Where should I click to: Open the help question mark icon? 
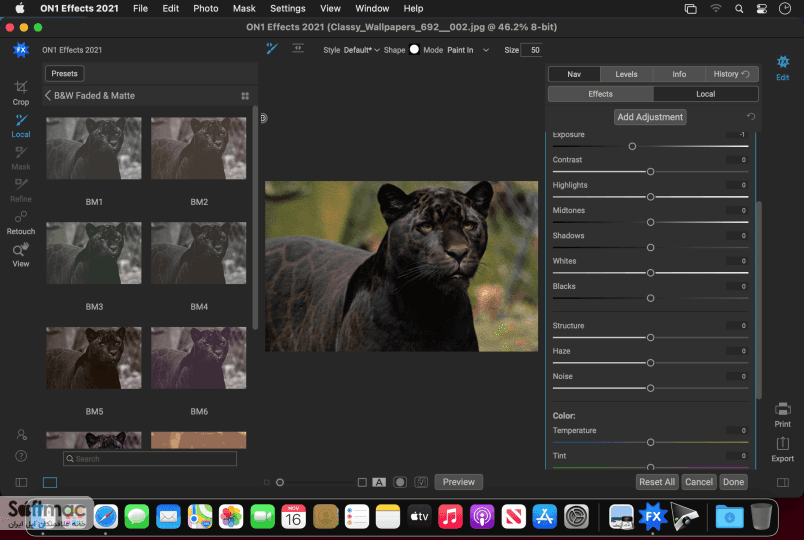(21, 456)
